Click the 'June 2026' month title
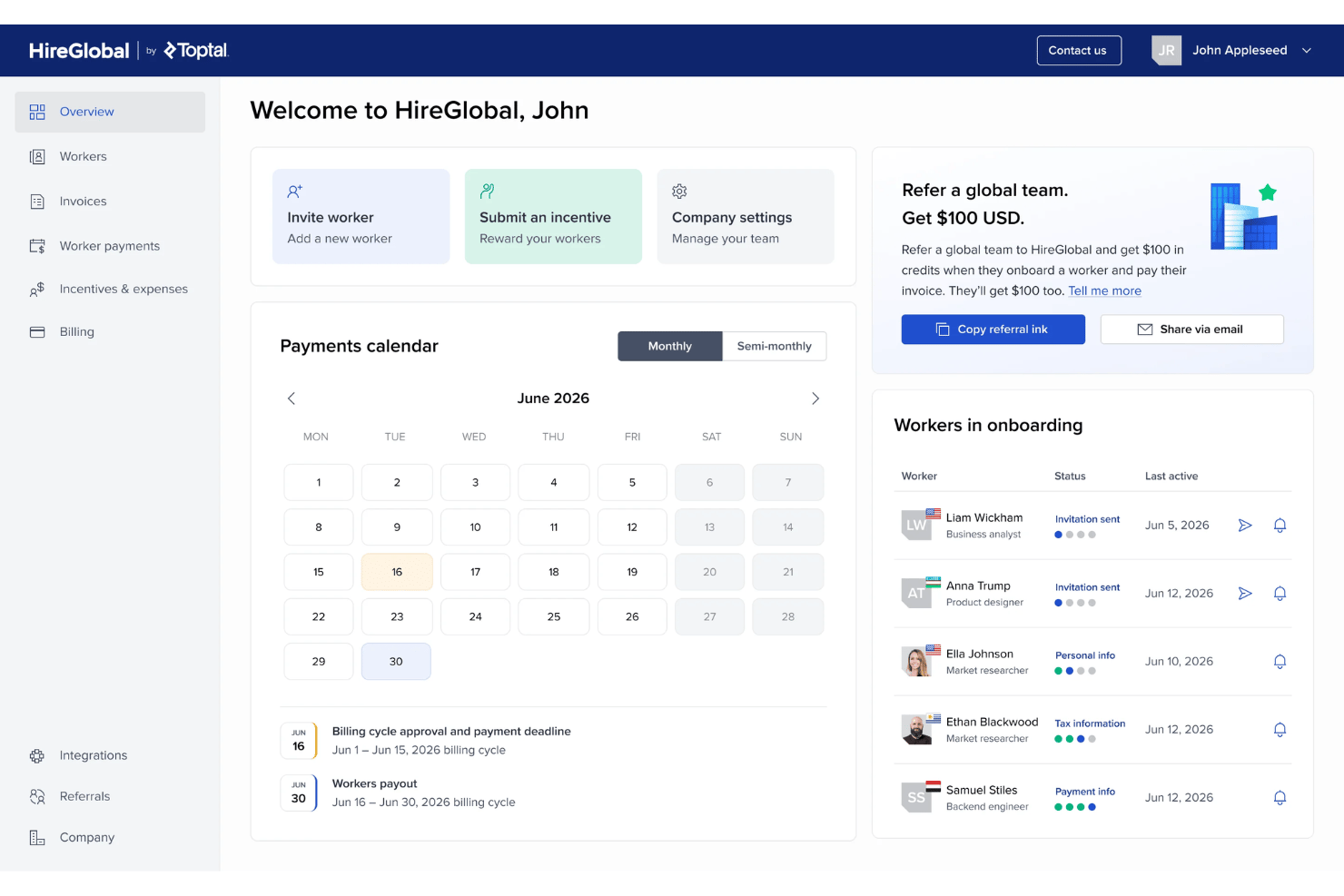Image resolution: width=1344 pixels, height=896 pixels. click(x=553, y=399)
